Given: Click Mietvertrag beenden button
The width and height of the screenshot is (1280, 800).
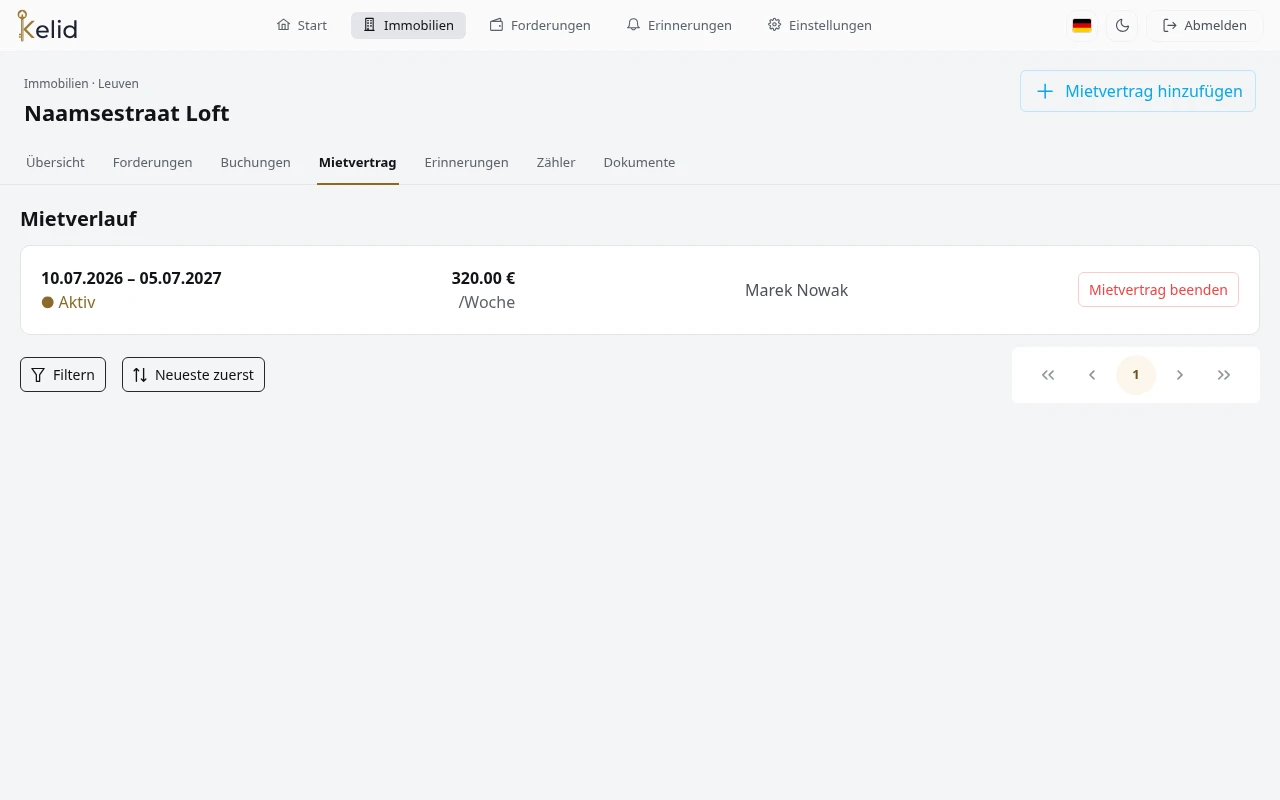Looking at the screenshot, I should pyautogui.click(x=1158, y=290).
